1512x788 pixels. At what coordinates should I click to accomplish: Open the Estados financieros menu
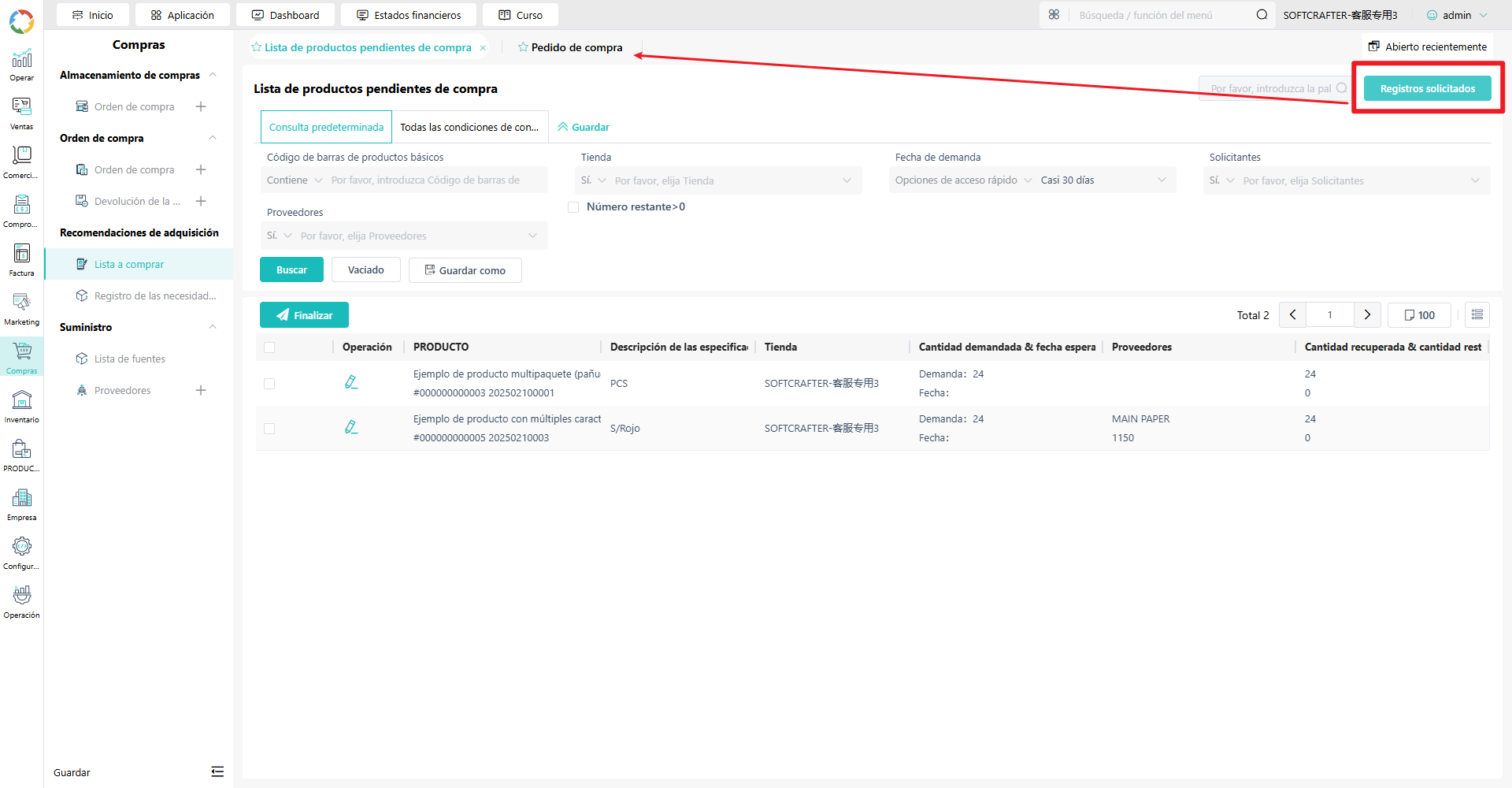pyautogui.click(x=409, y=15)
